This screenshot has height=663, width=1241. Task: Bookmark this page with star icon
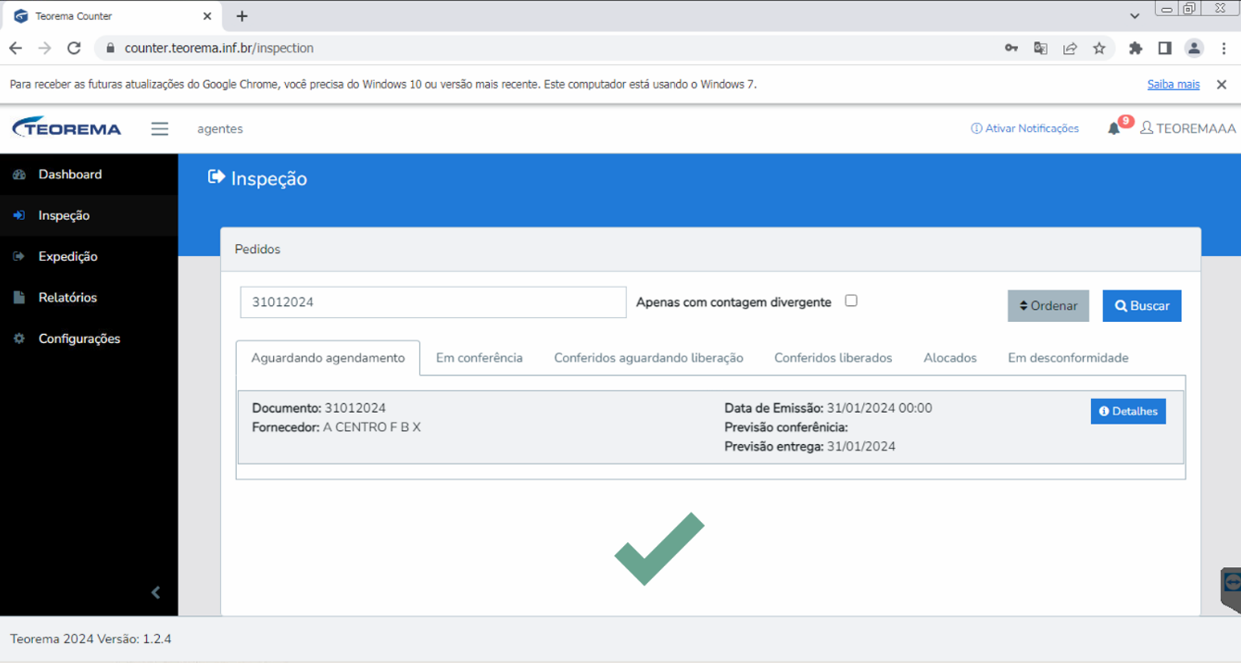click(x=1099, y=48)
